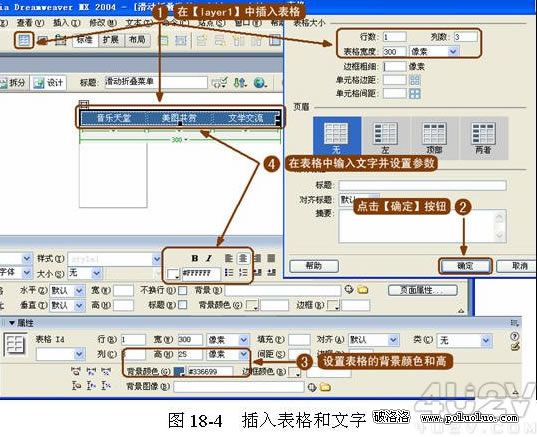Screen dimensions: 537x437
Task: Open table border color swatch
Action: (x=294, y=372)
